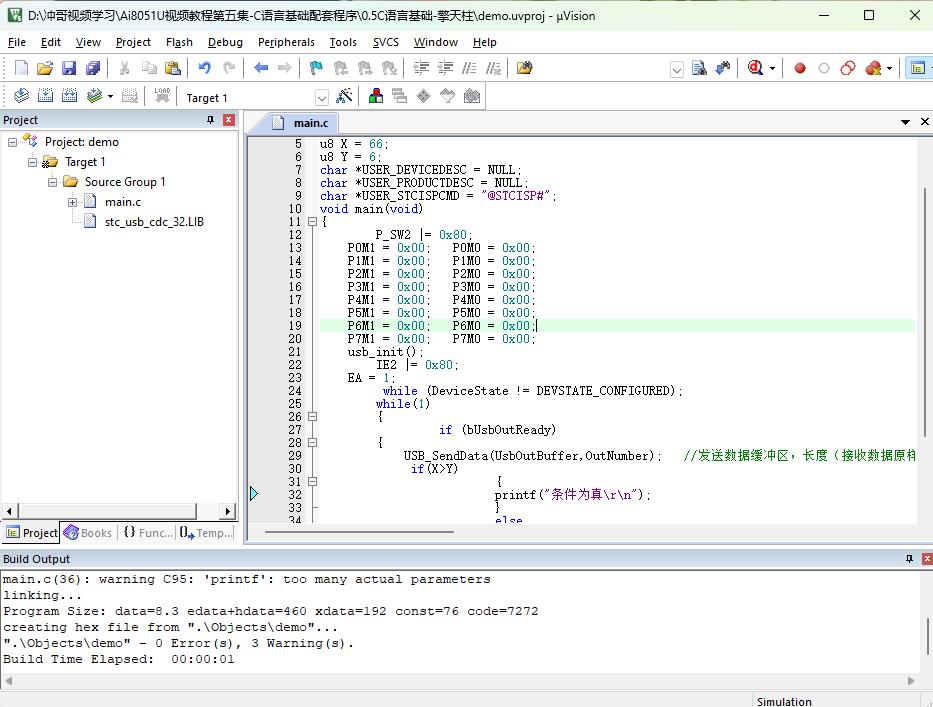Switch to the Books tab

click(x=89, y=533)
